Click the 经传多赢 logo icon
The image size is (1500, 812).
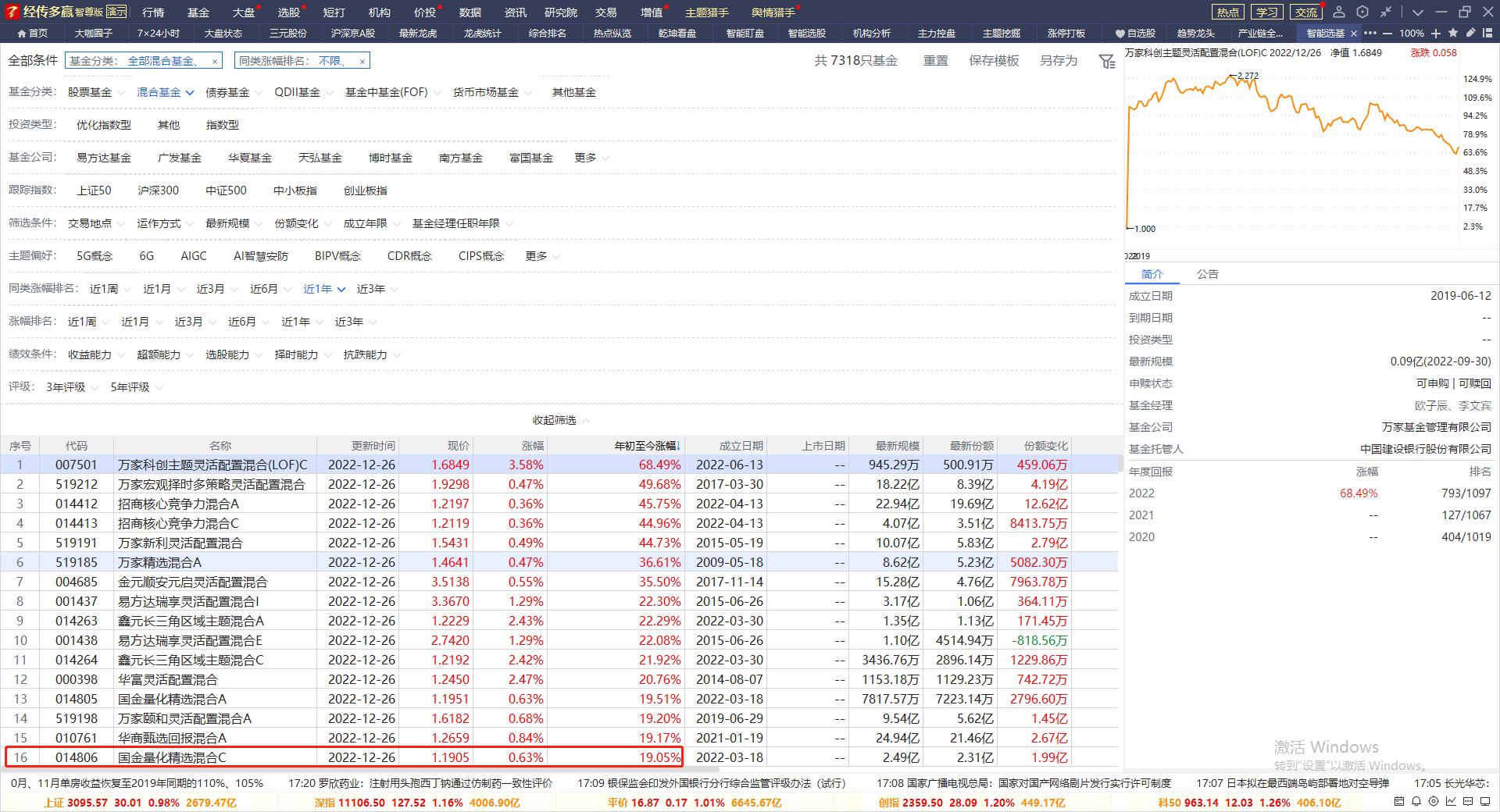tap(12, 12)
